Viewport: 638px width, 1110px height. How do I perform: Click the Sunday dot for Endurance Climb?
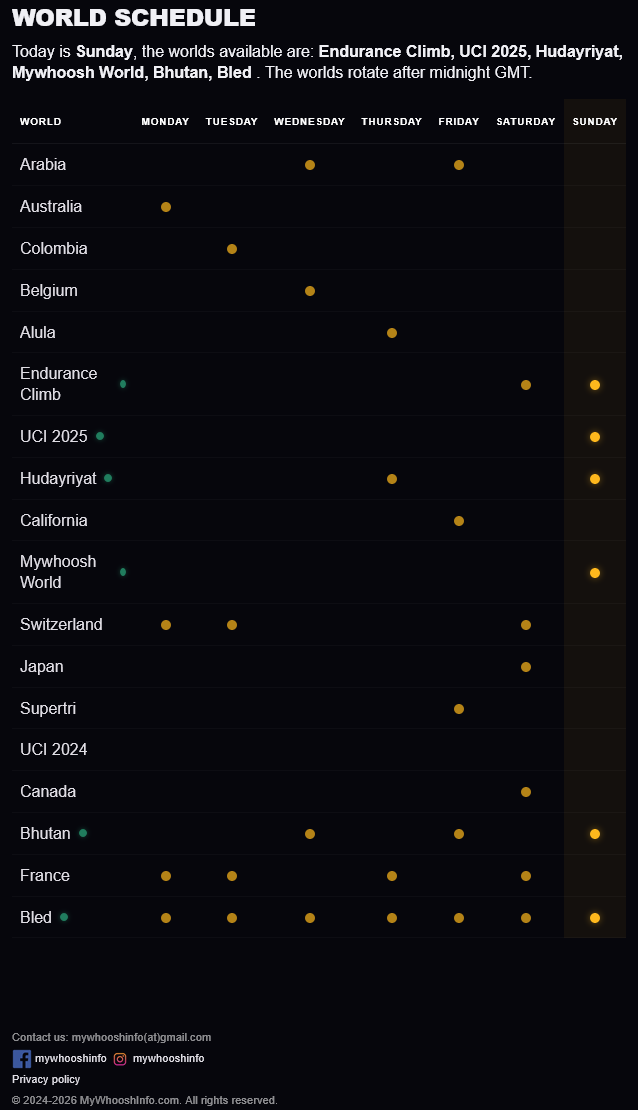pyautogui.click(x=595, y=385)
